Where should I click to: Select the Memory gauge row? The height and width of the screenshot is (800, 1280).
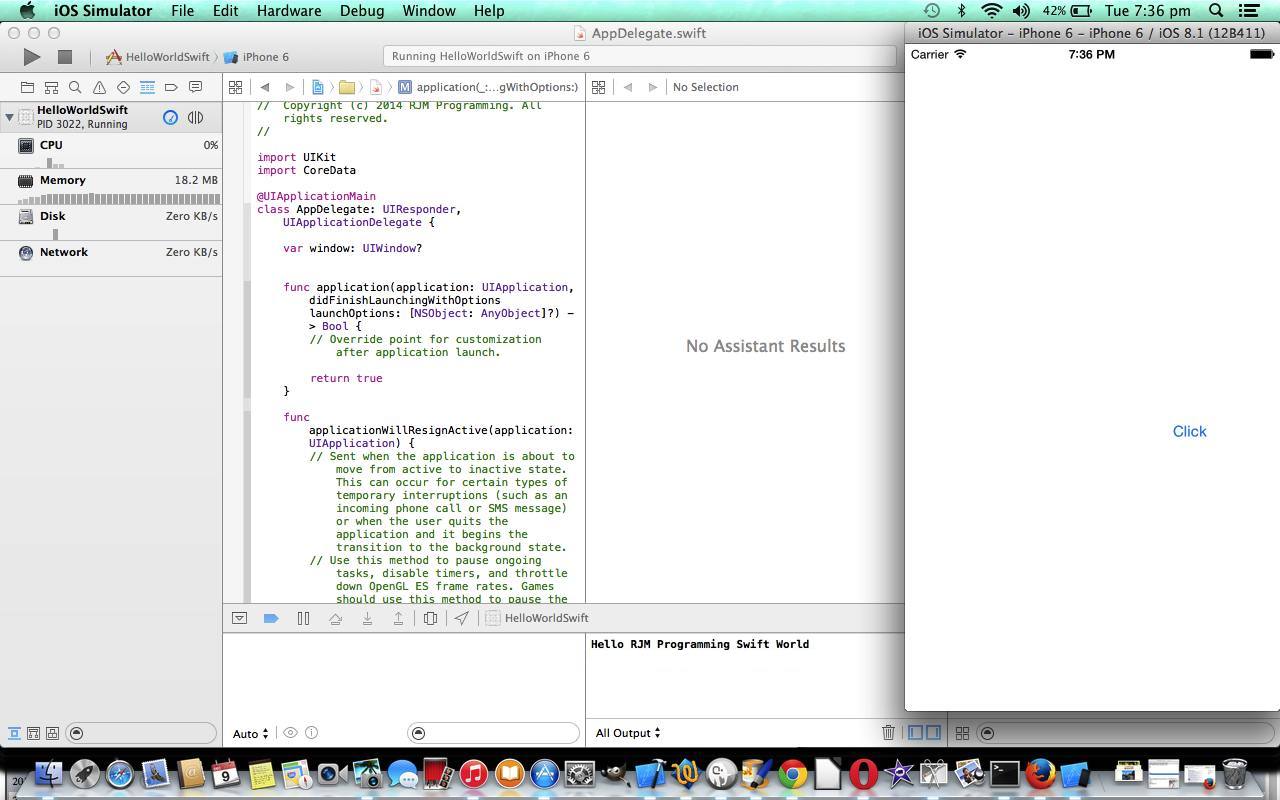tap(111, 187)
